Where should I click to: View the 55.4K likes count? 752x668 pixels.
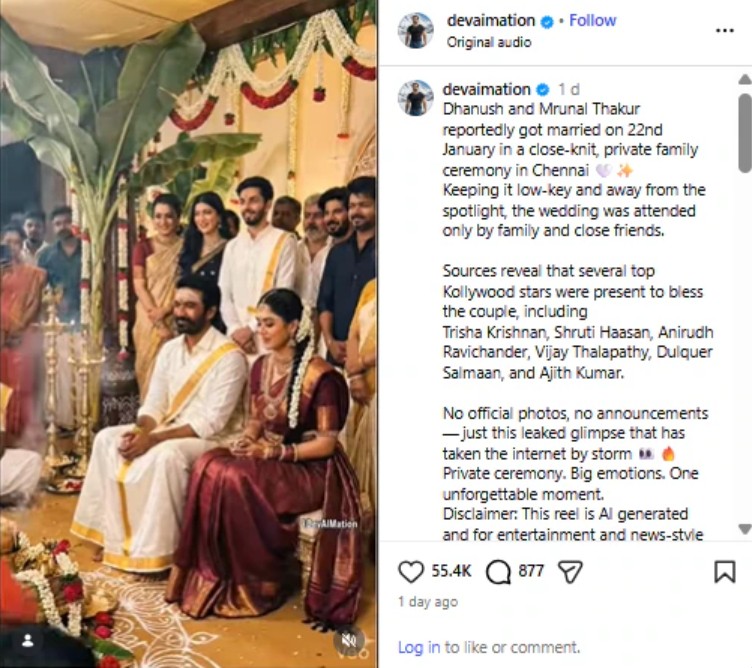(451, 571)
